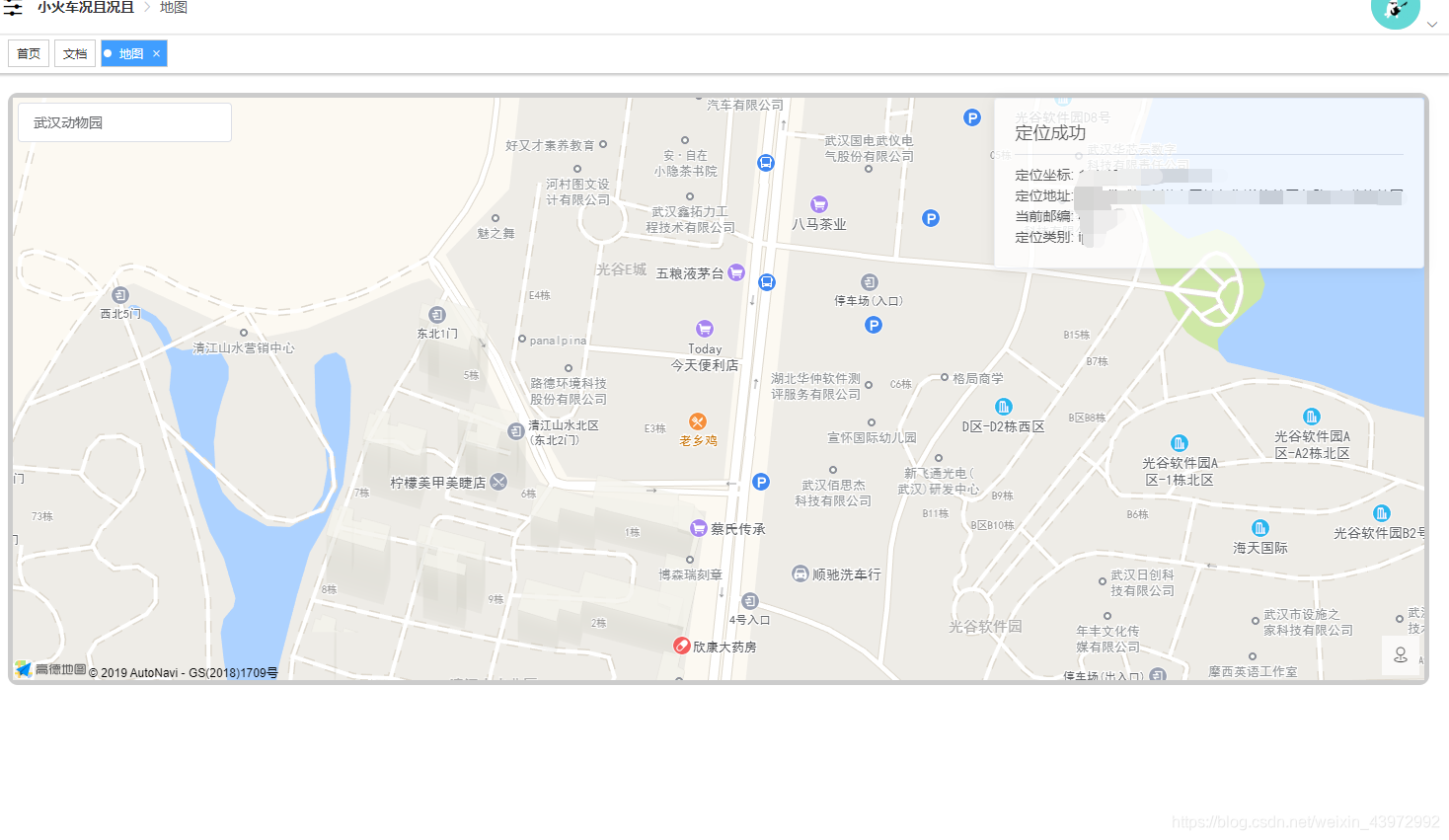Switch to the 首页 tab
The width and height of the screenshot is (1449, 840).
29,53
